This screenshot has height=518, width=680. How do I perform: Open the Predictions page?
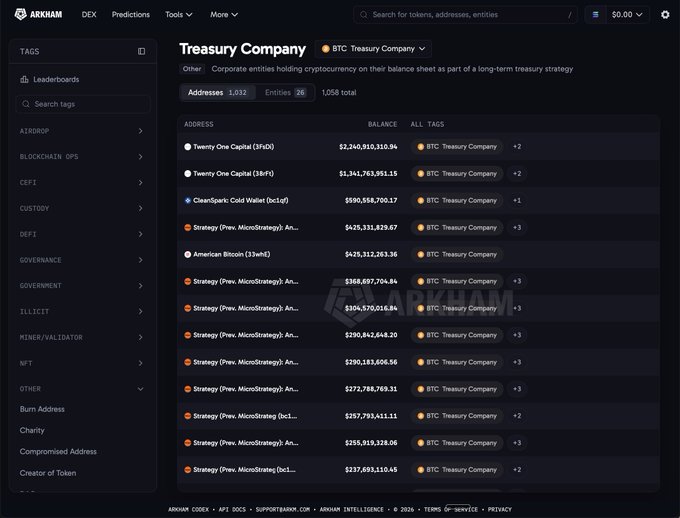[131, 15]
